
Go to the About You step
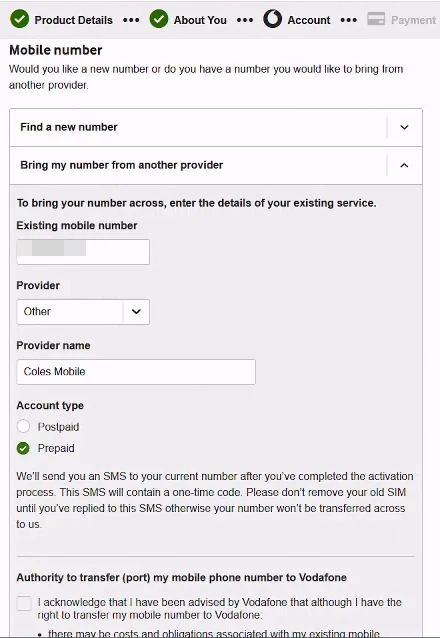click(200, 20)
